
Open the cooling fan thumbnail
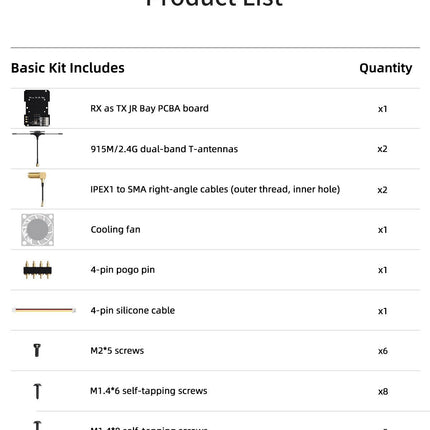37,230
